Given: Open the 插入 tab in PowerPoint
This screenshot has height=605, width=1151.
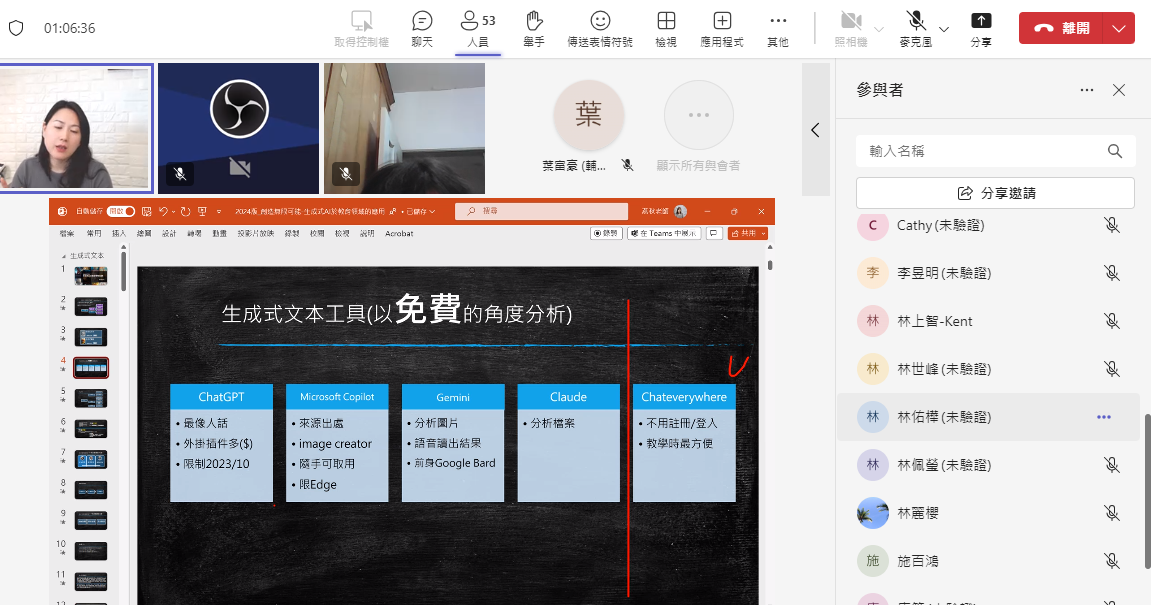Looking at the screenshot, I should click(x=118, y=233).
